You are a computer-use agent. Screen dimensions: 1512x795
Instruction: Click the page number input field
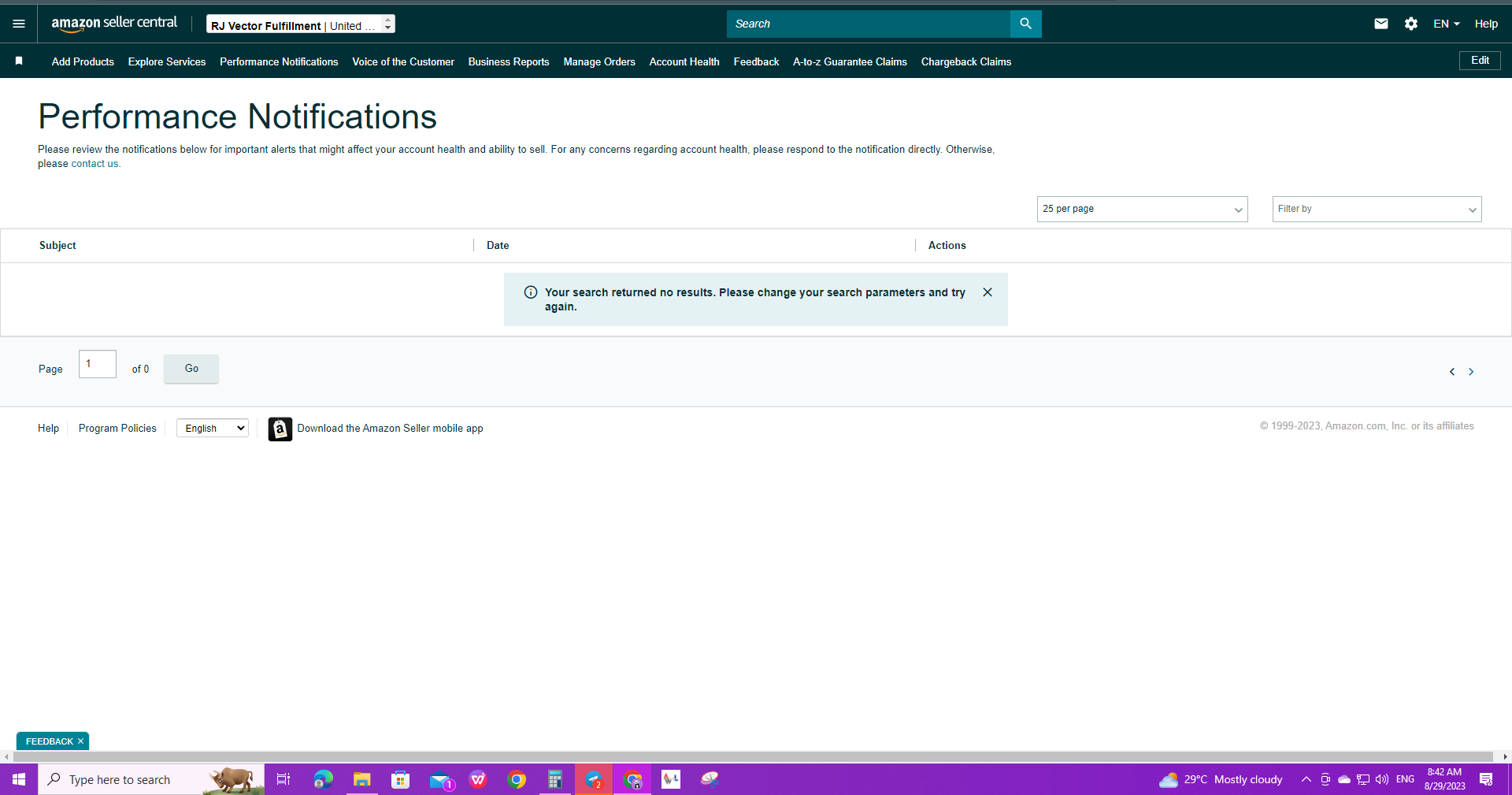pyautogui.click(x=98, y=364)
